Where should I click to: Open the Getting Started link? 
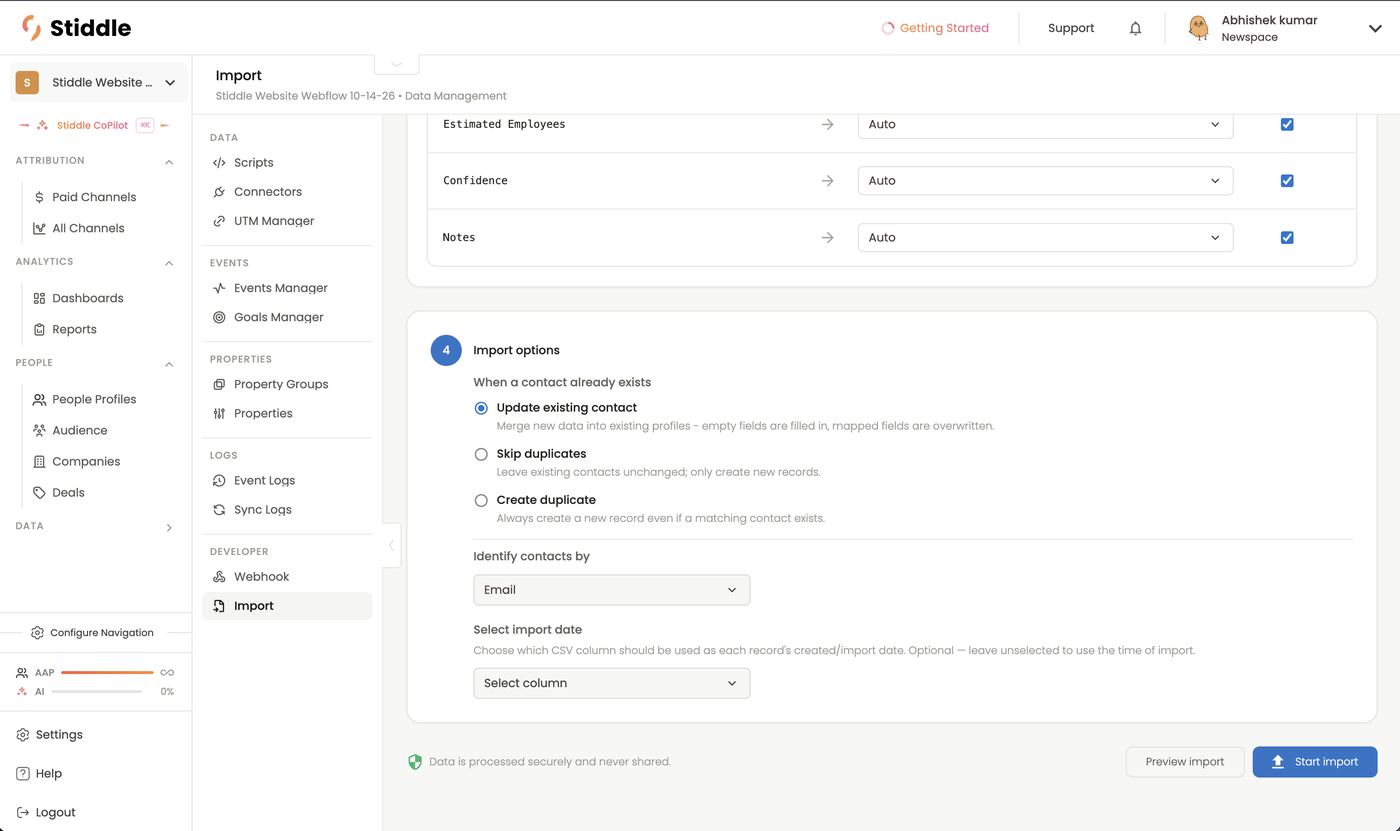935,28
